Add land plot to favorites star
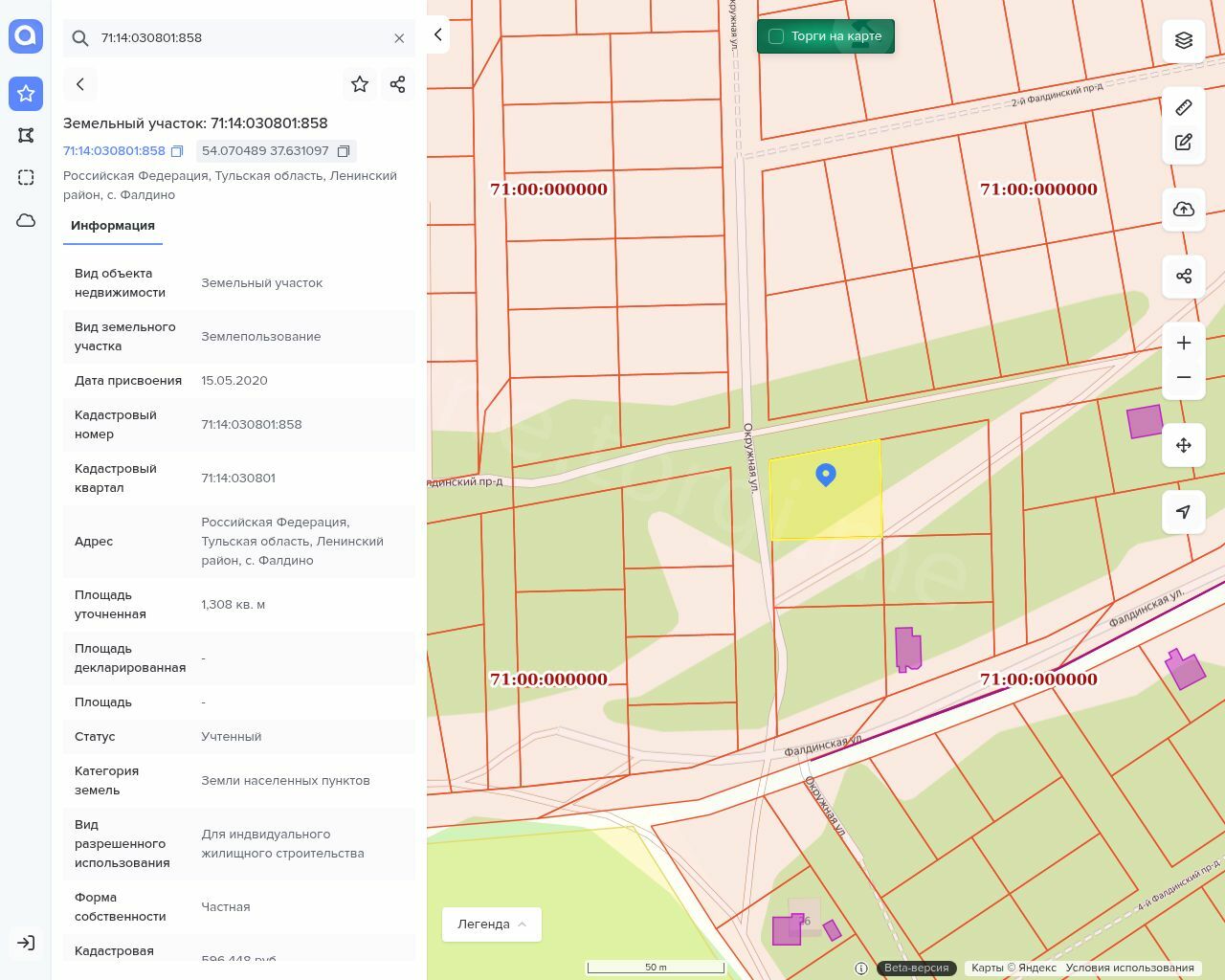The width and height of the screenshot is (1225, 980). (x=360, y=84)
